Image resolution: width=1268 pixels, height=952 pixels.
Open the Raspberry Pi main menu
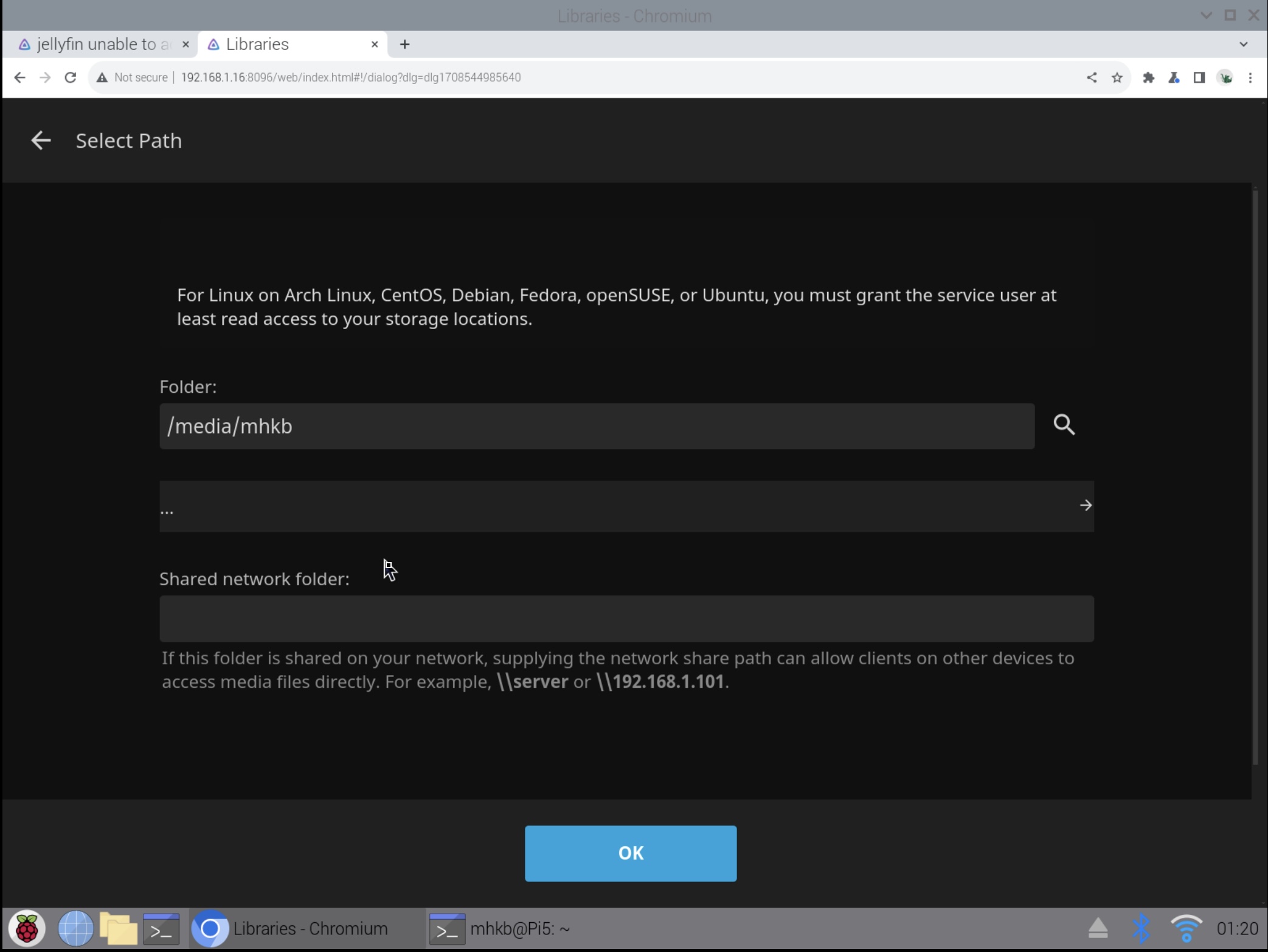click(x=27, y=929)
